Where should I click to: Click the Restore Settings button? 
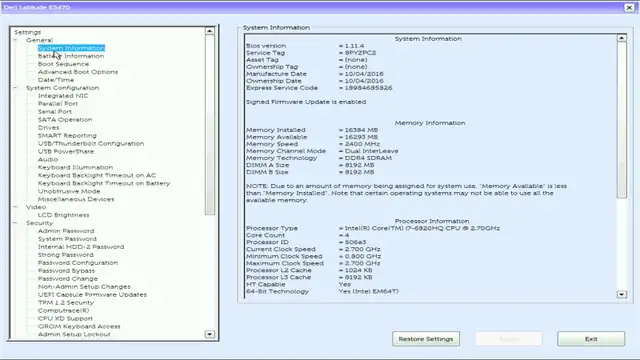[426, 339]
